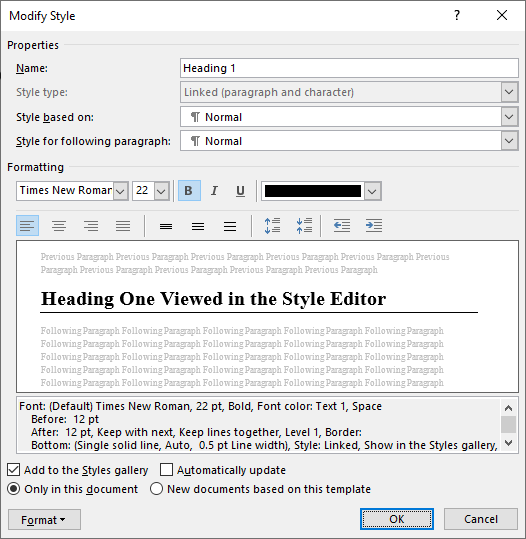Increase the paragraph indent
Image resolution: width=526 pixels, height=539 pixels.
(374, 226)
